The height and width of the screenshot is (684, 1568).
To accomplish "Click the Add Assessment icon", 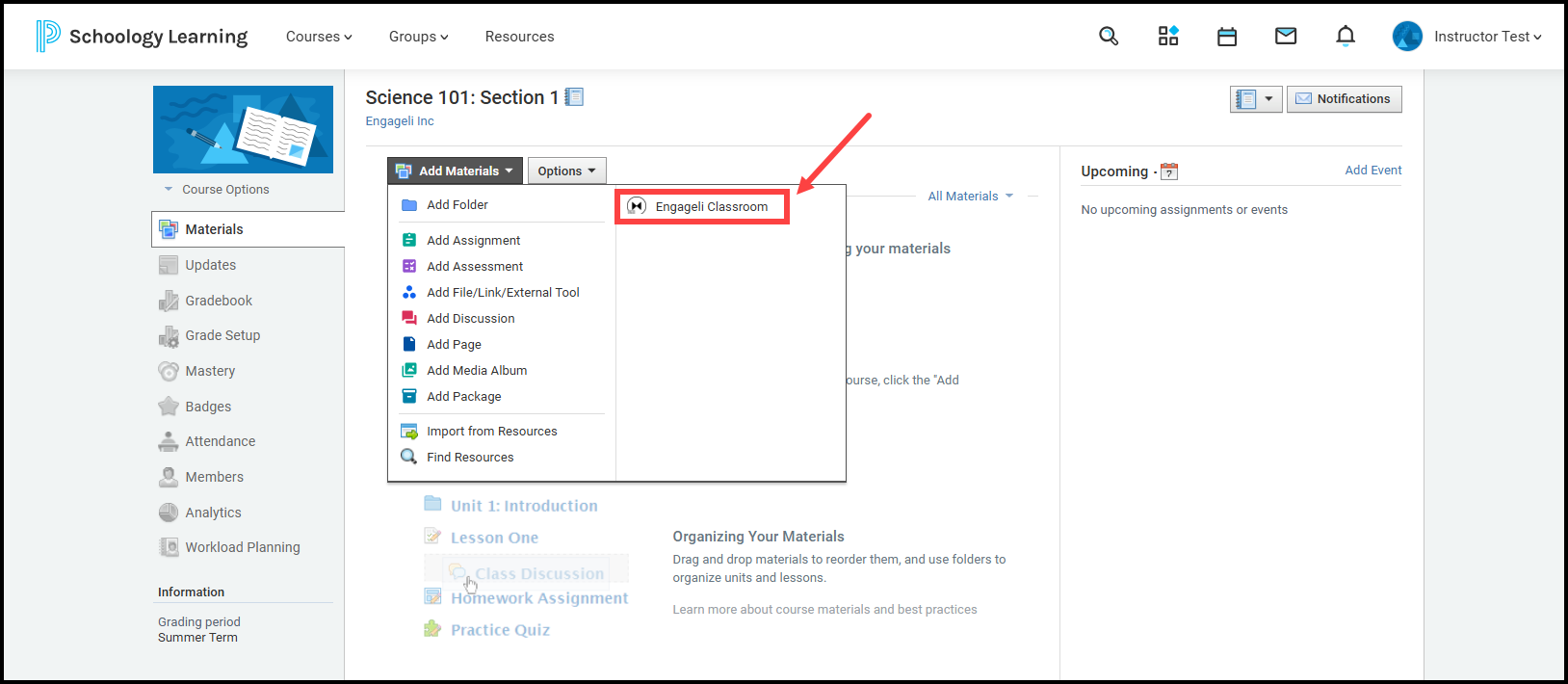I will click(x=409, y=267).
